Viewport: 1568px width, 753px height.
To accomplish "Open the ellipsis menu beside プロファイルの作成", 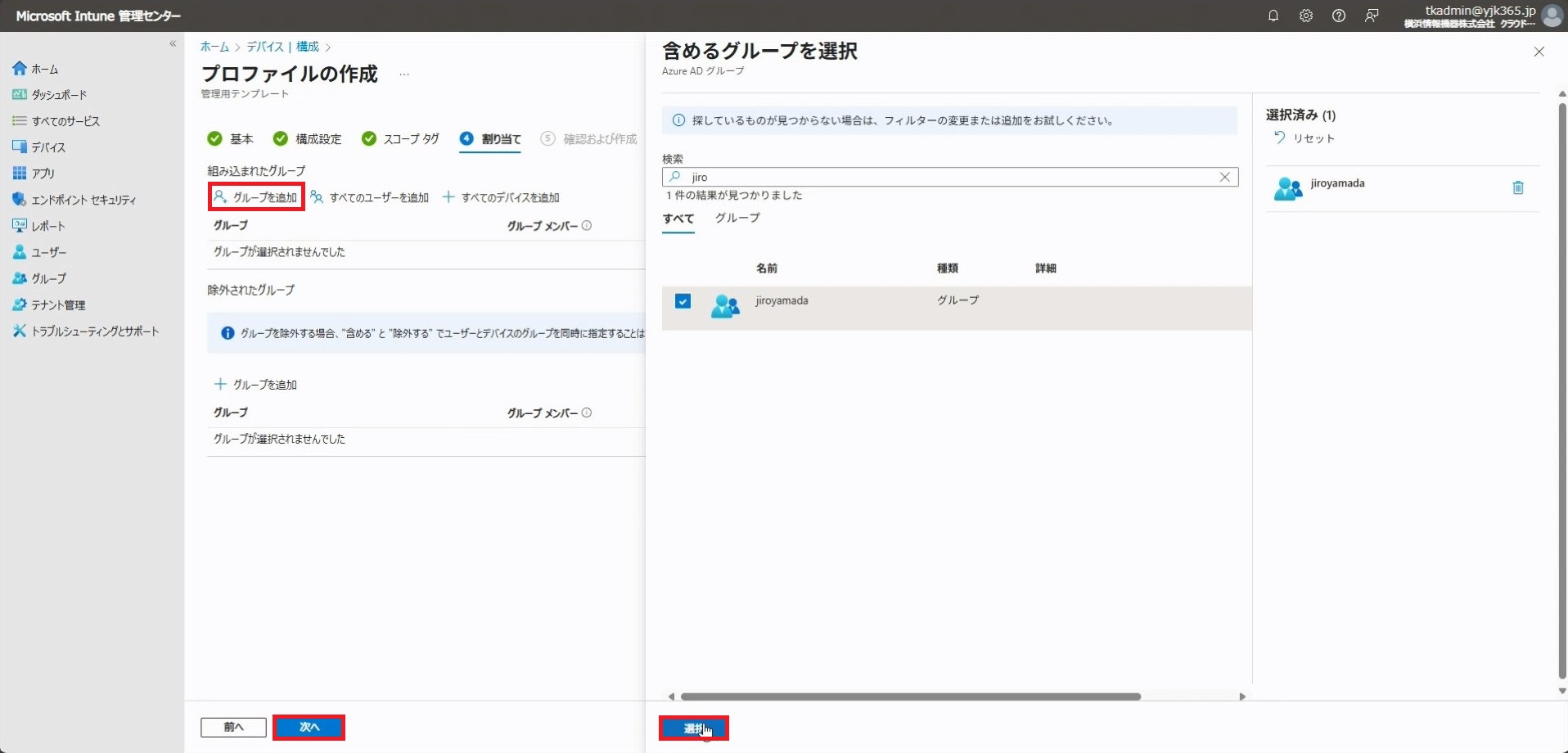I will tap(404, 74).
